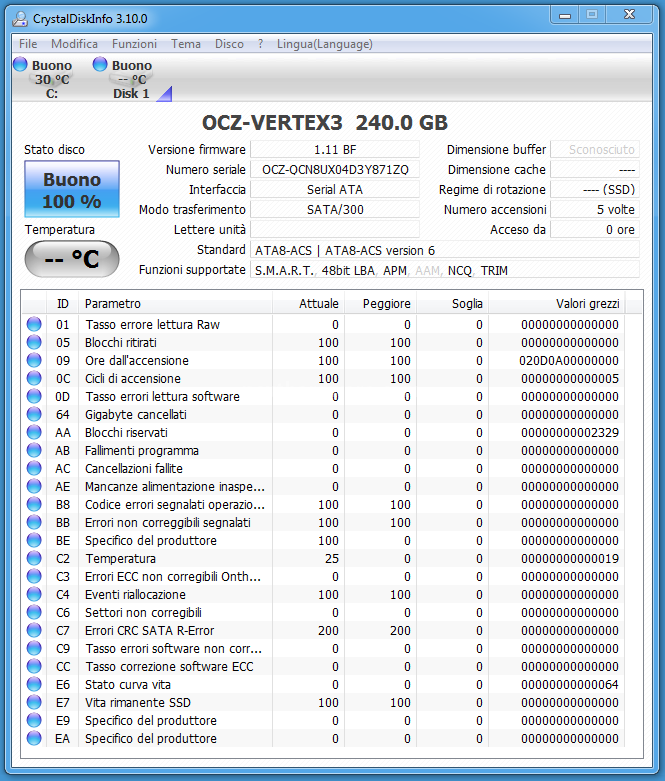Viewport: 665px width, 781px height.
Task: Click the Interfaccia field Serial ATA
Action: (335, 190)
